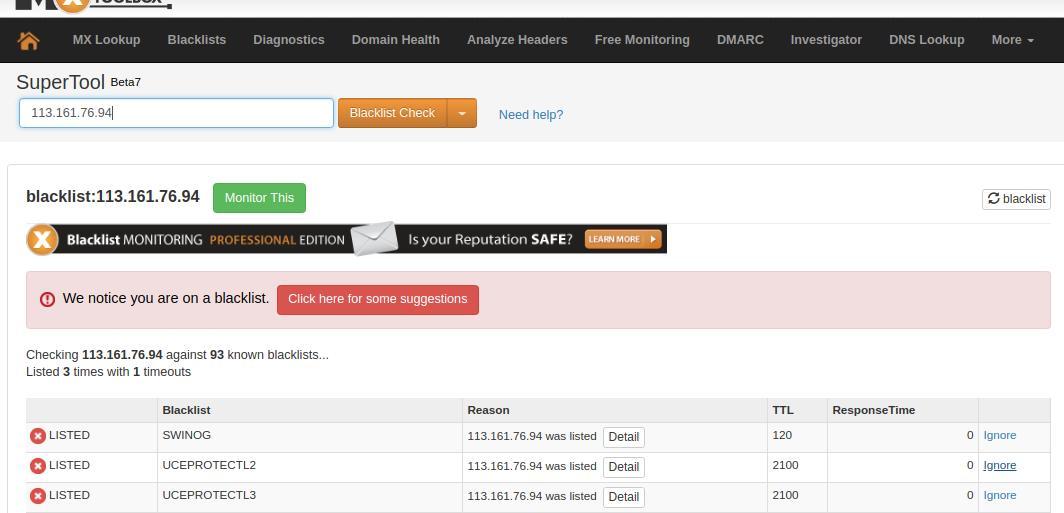Click the Blacklist Monitoring Professional Edition banner

click(x=346, y=240)
